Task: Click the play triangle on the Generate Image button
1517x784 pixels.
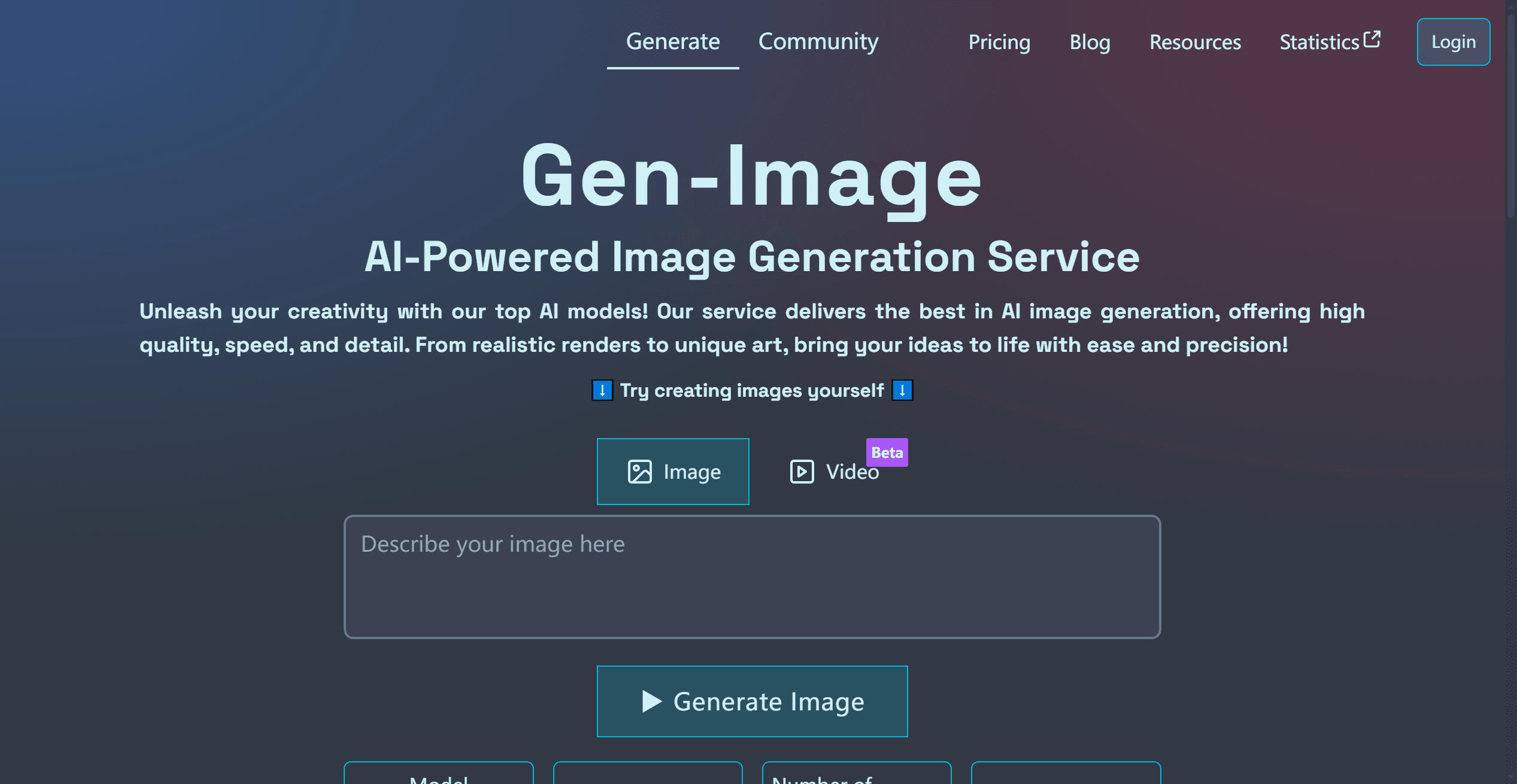Action: pyautogui.click(x=653, y=701)
